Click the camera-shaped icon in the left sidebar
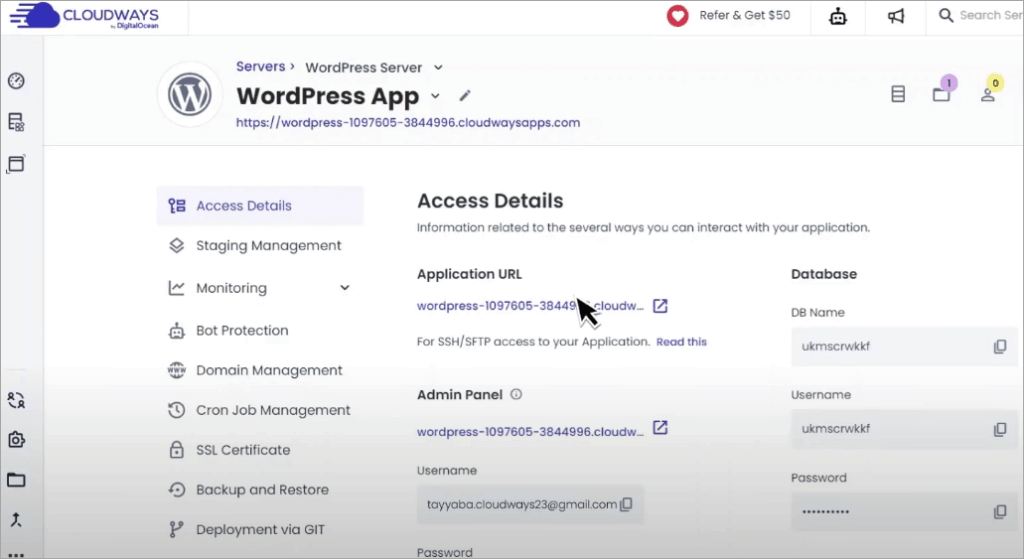 click(16, 439)
